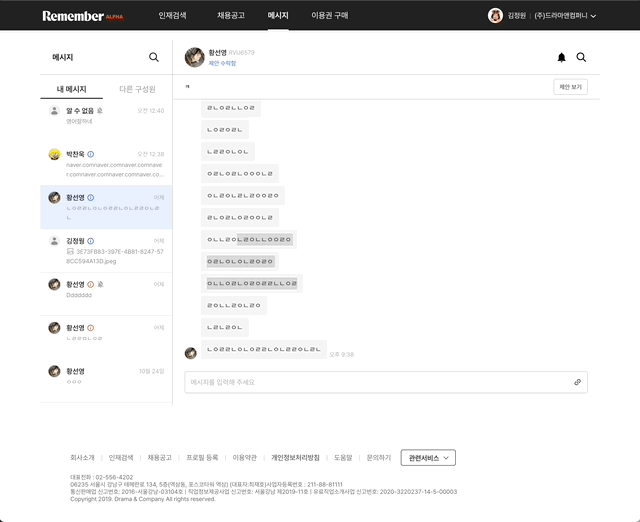640x522 pixels.
Task: Open 이용권 구매 in the top navigation
Action: pos(330,16)
